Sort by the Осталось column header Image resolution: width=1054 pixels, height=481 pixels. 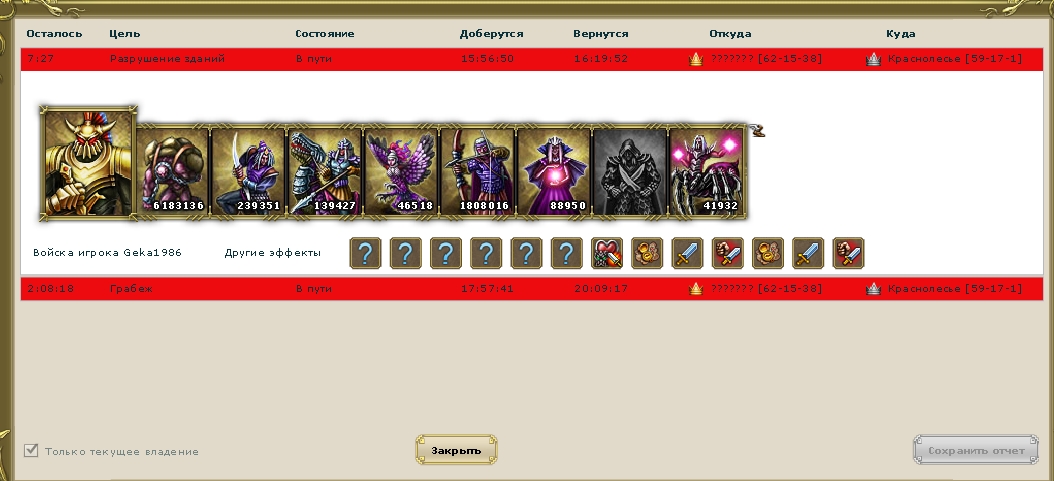[54, 34]
